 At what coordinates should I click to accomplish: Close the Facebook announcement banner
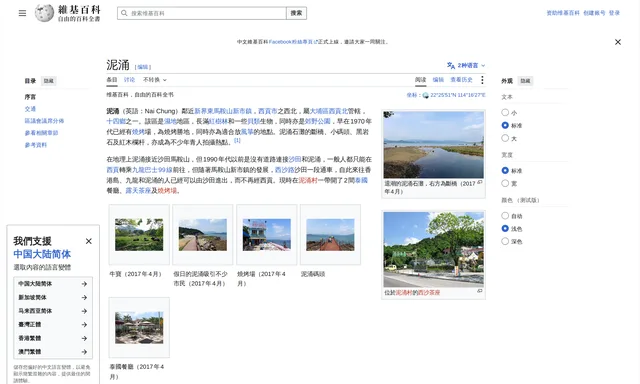pyautogui.click(x=618, y=42)
